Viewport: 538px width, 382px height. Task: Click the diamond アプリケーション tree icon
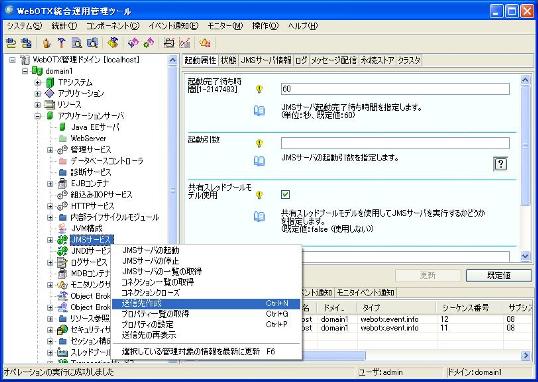(x=50, y=93)
